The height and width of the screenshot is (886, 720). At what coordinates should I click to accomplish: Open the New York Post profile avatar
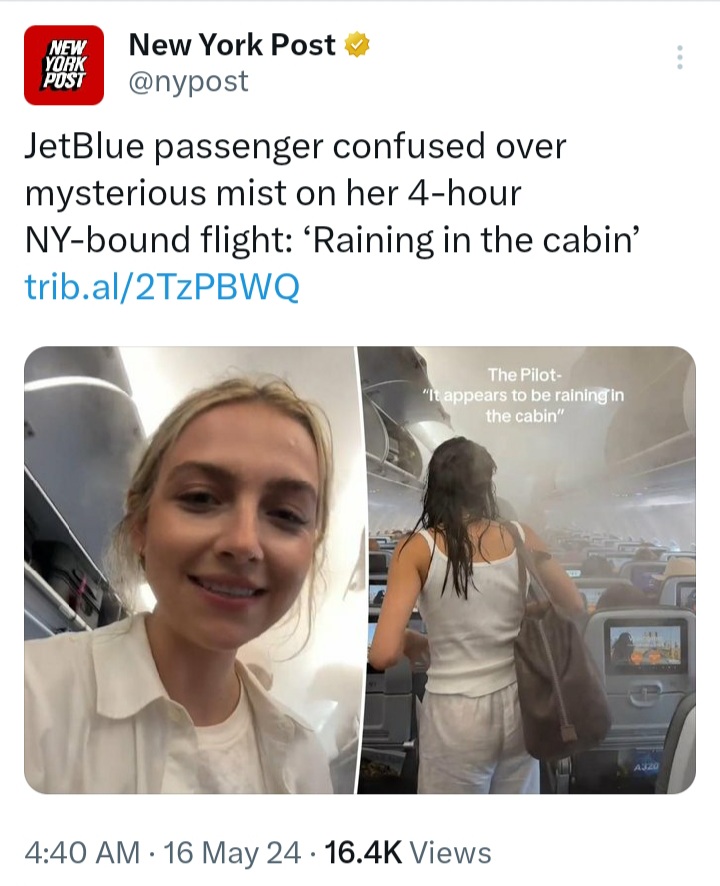click(x=63, y=65)
